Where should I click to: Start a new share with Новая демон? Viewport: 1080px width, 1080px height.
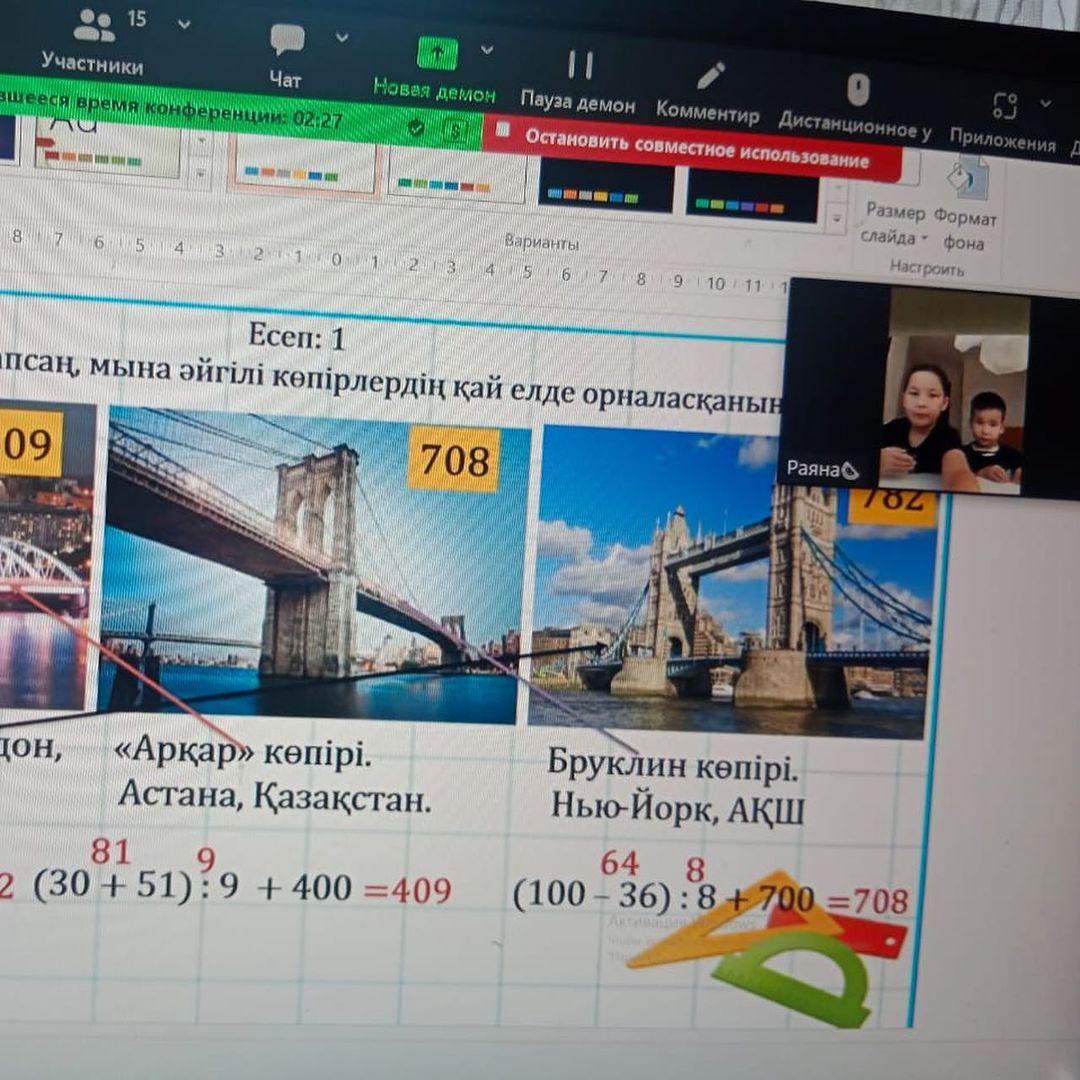point(435,70)
